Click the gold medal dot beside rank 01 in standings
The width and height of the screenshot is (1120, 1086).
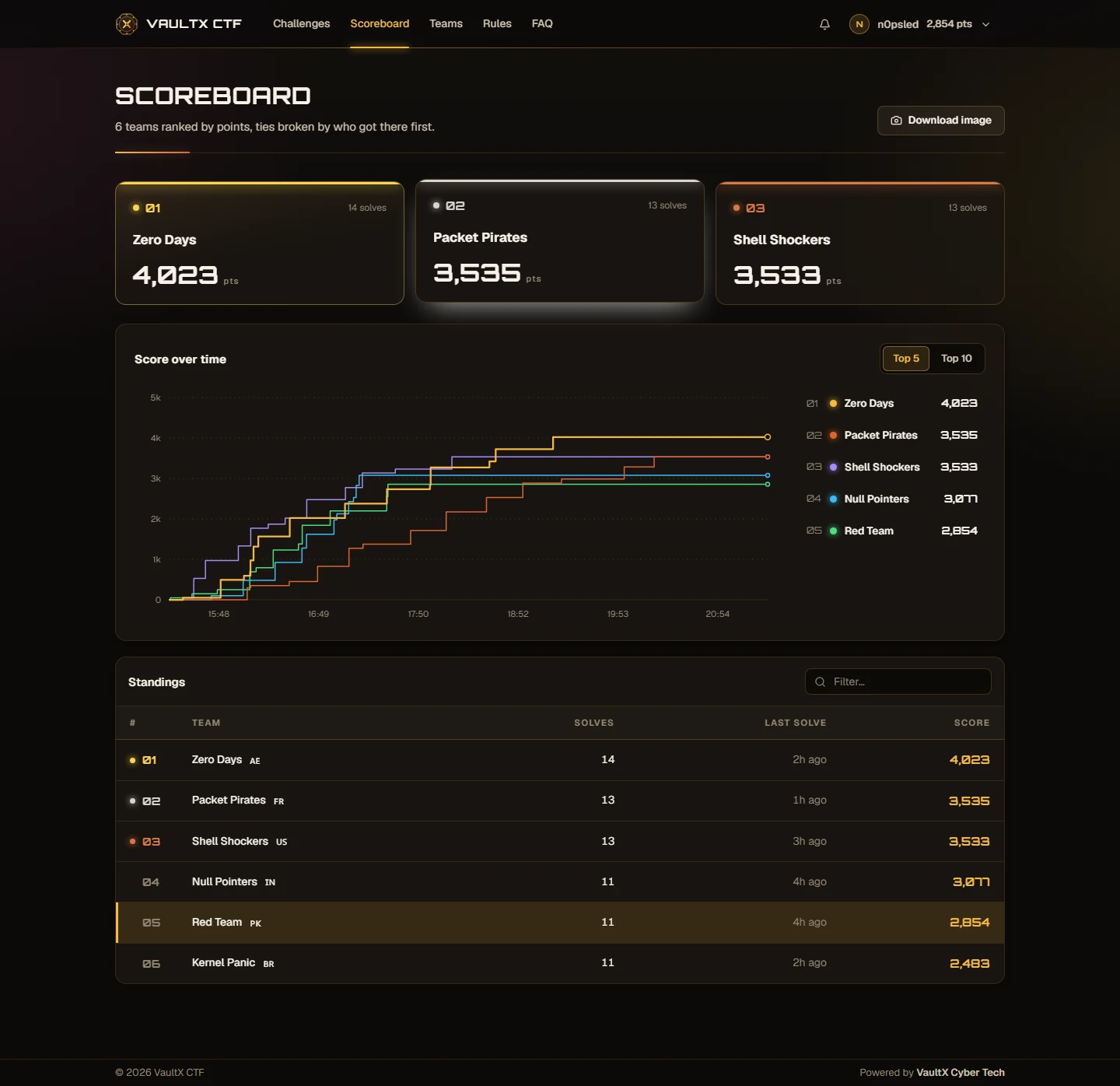132,760
